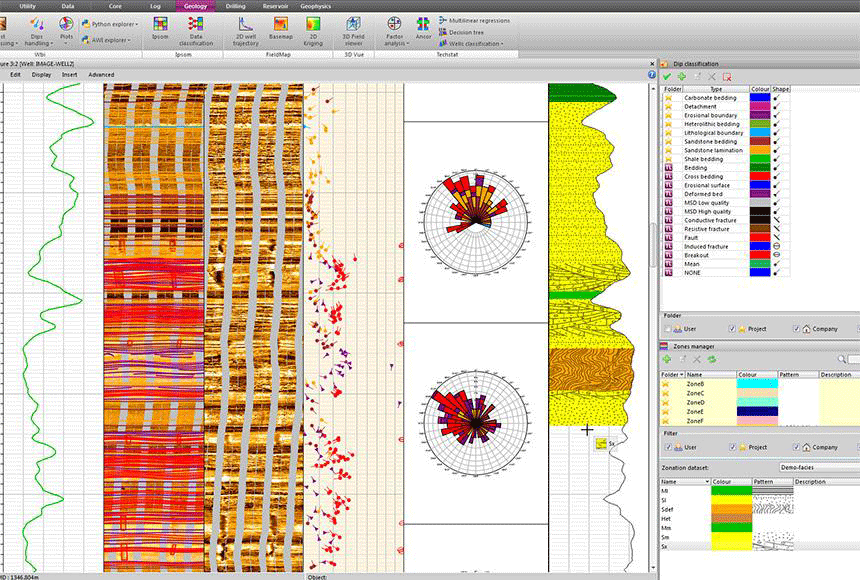Click the folder icon of Bedding row

click(x=669, y=168)
